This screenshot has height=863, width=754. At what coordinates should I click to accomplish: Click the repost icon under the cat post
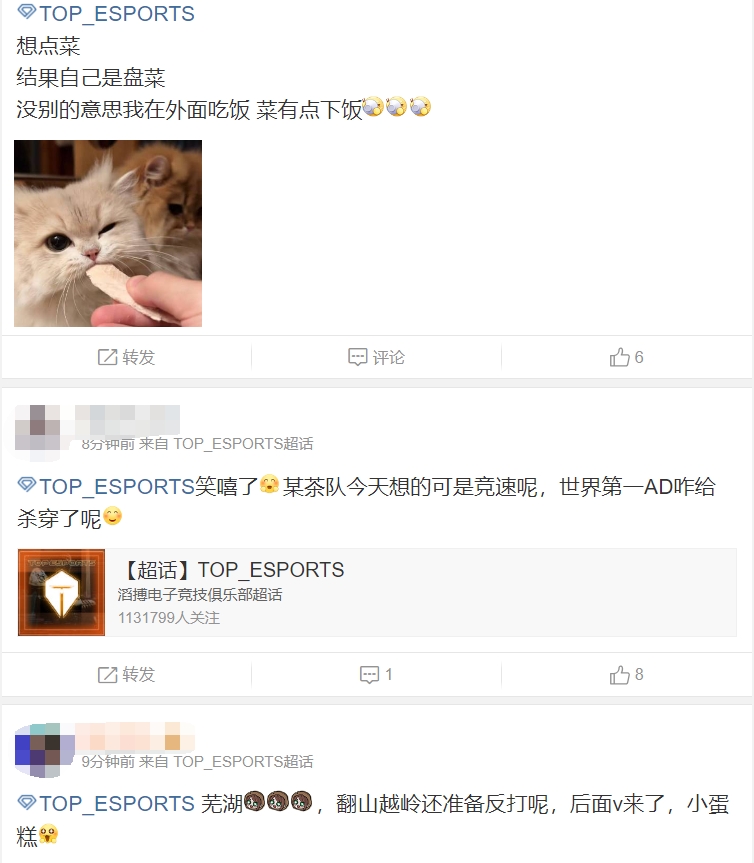pyautogui.click(x=107, y=357)
